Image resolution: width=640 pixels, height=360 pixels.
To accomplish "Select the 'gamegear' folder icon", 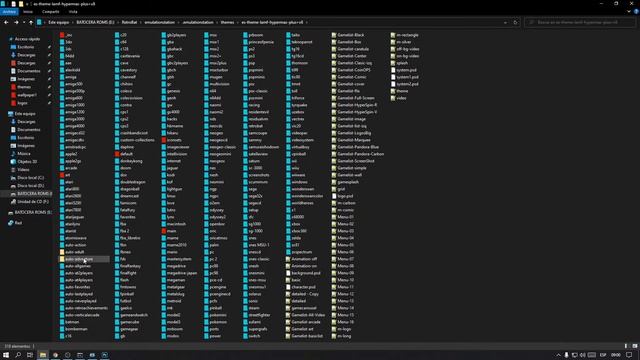I will (x=117, y=329).
